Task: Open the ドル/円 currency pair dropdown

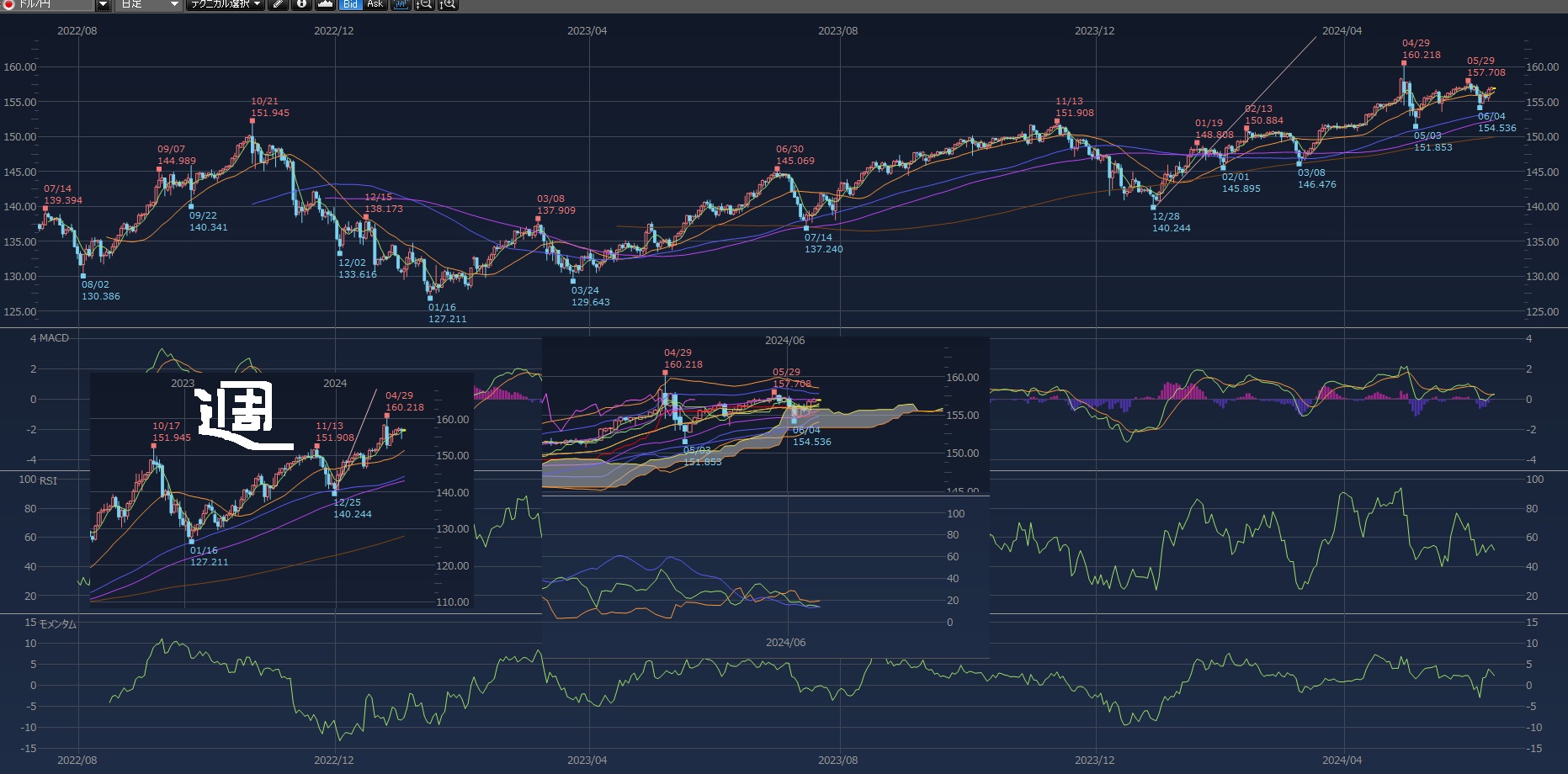Action: pos(103,4)
